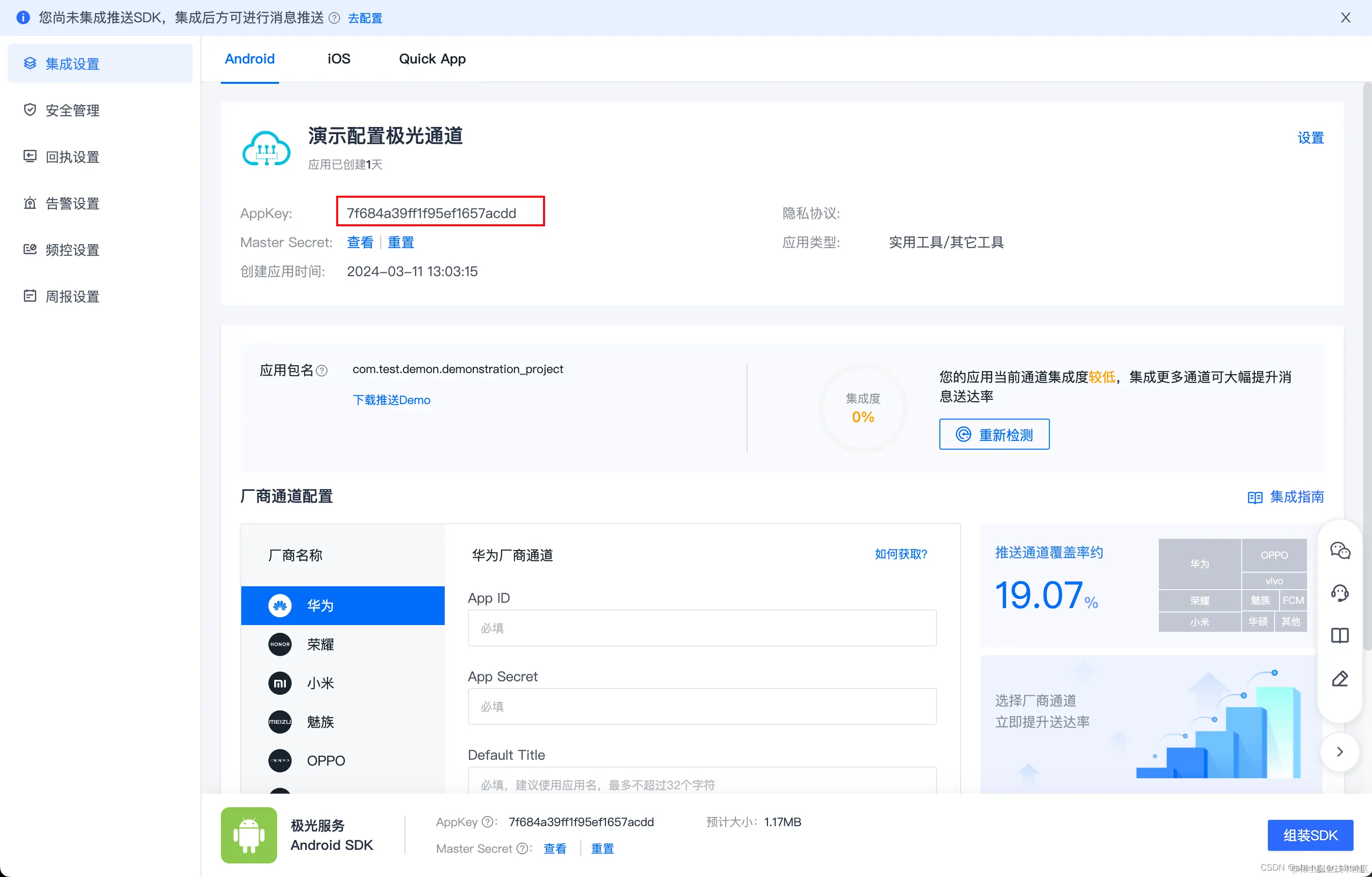Open the Quick App tab
1372x877 pixels.
(x=432, y=59)
